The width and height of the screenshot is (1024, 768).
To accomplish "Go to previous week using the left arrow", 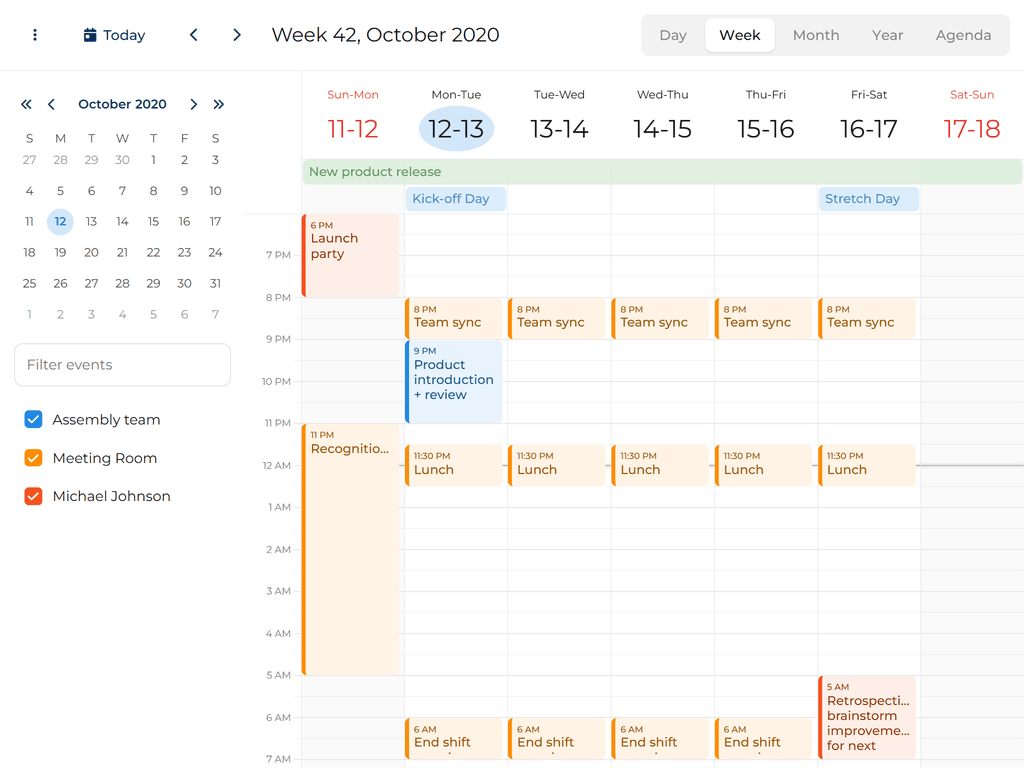I will coord(194,35).
